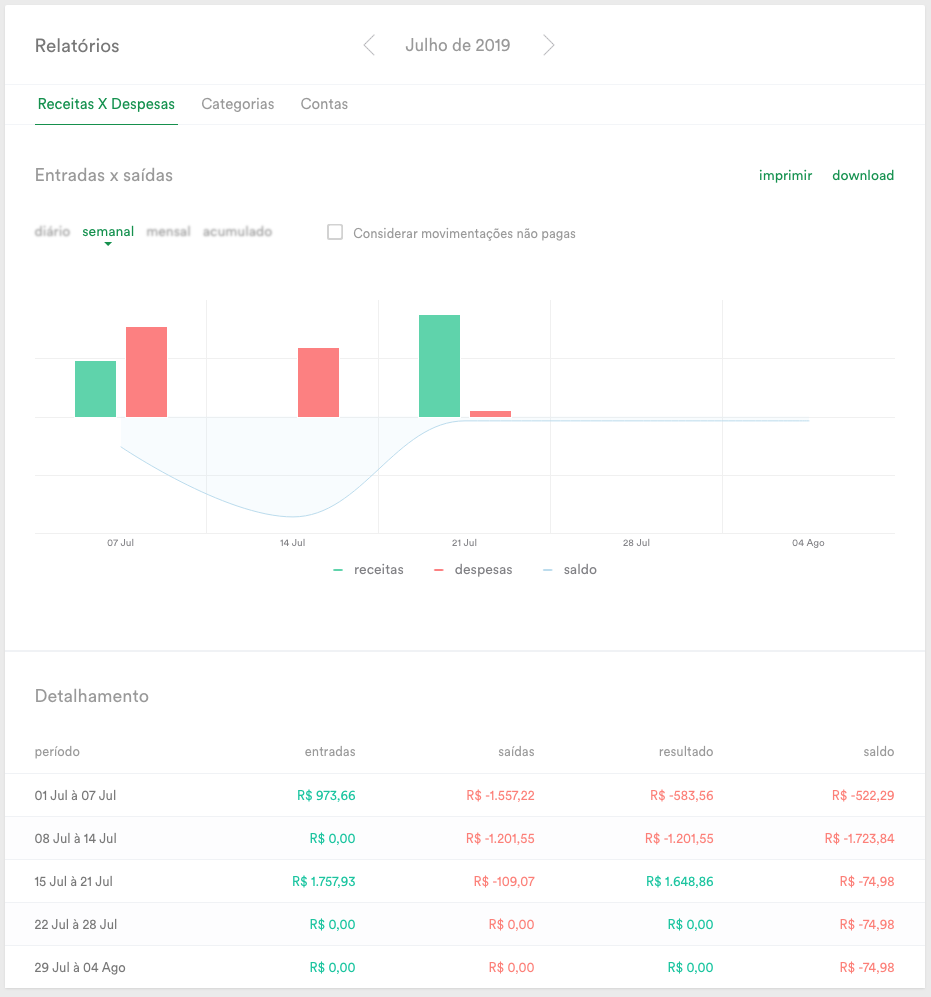Switch to the Contas tab
Viewport: 931px width, 997px height.
324,104
